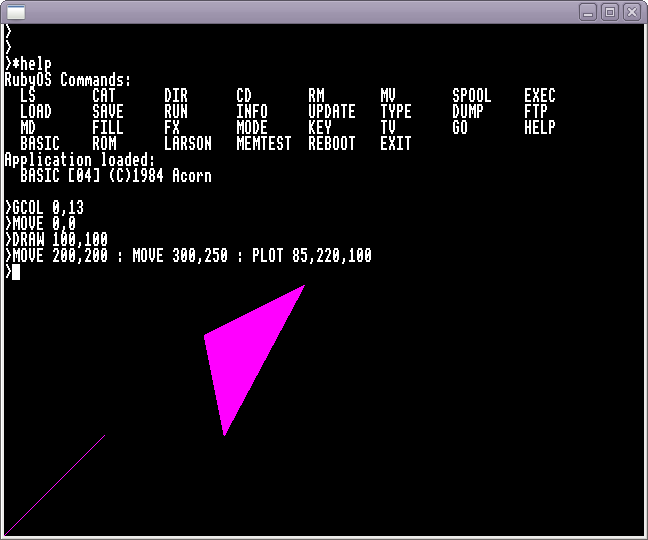
Task: Click the *help command text
Action: [x=32, y=64]
